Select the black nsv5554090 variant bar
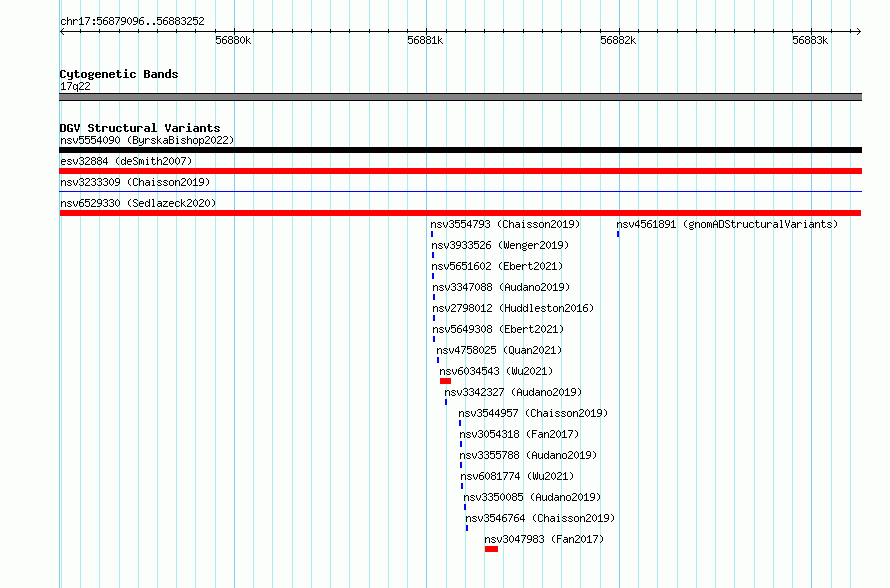The width and height of the screenshot is (890, 588). [460, 150]
